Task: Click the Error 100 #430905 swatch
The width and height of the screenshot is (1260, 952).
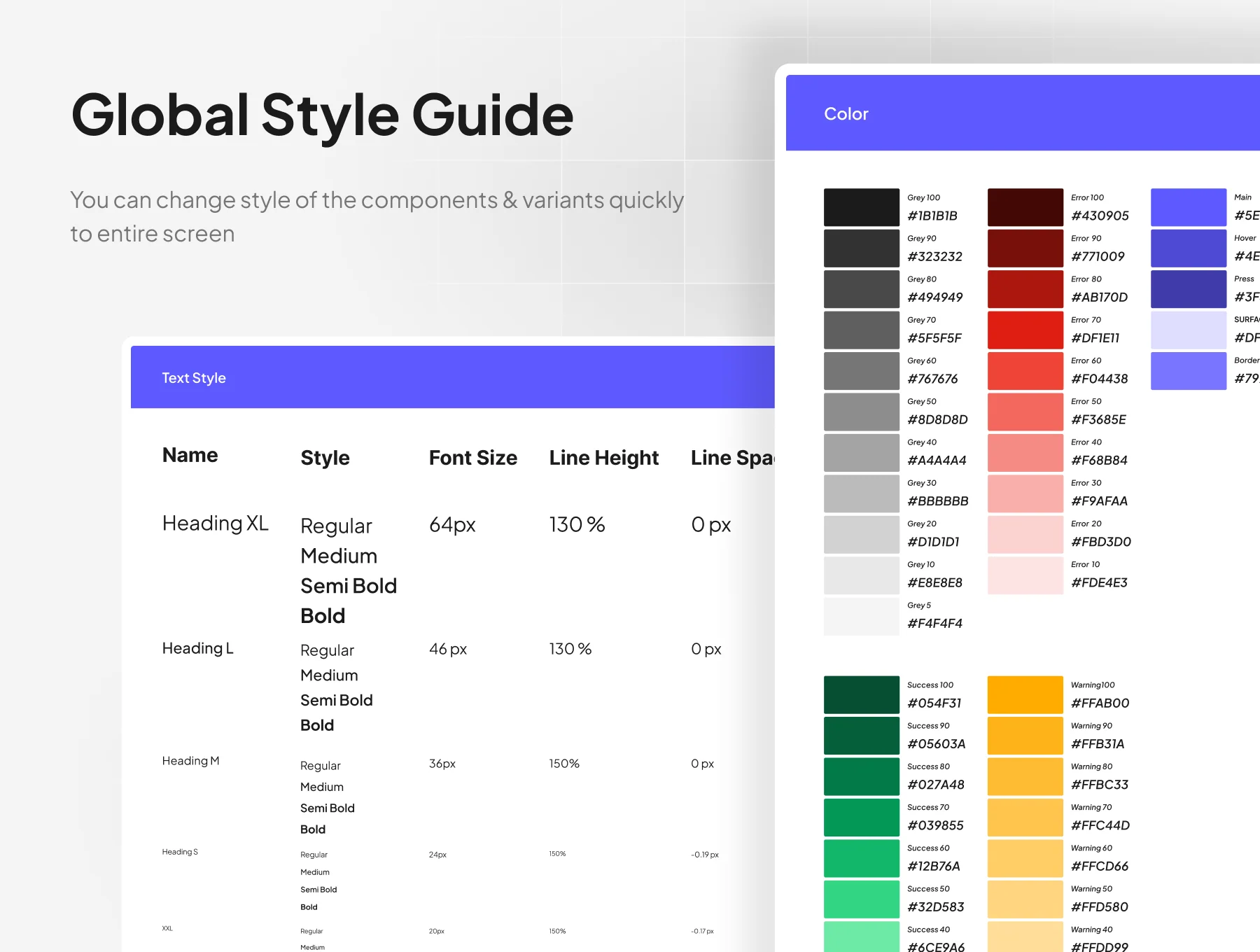Action: 1025,207
